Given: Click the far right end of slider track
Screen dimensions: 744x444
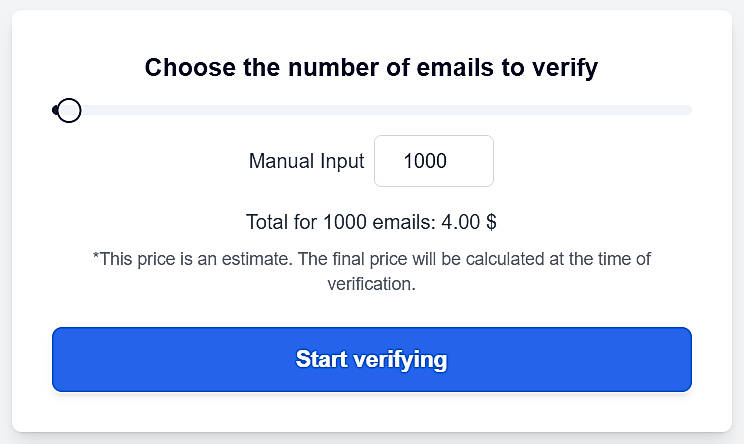Looking at the screenshot, I should (688, 110).
